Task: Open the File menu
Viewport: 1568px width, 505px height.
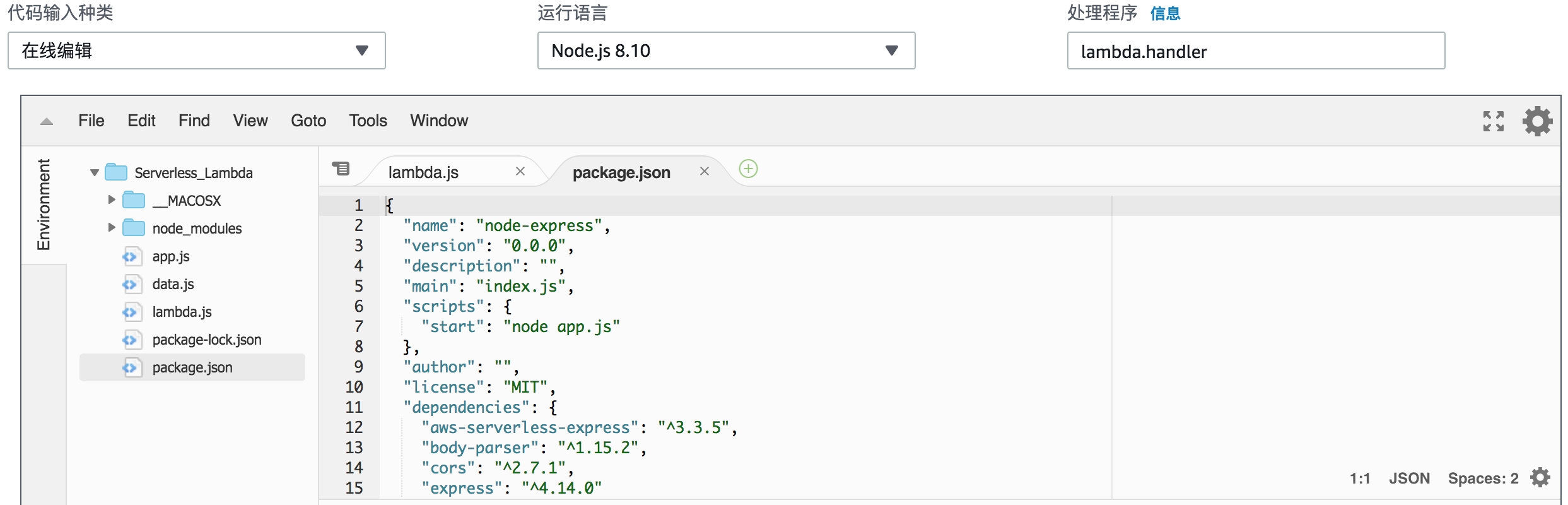Action: (x=91, y=121)
